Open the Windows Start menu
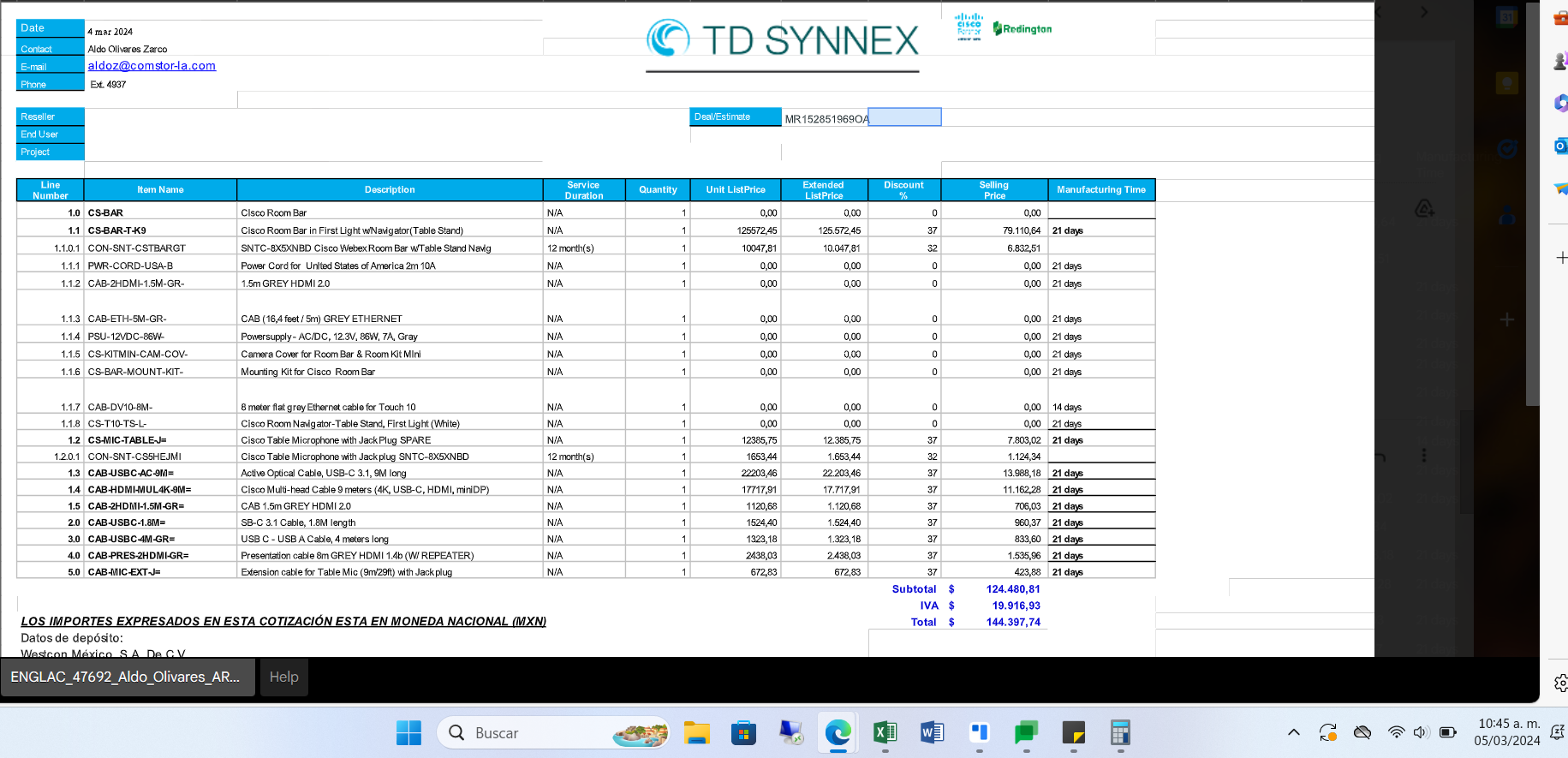The height and width of the screenshot is (758, 1568). click(x=408, y=733)
